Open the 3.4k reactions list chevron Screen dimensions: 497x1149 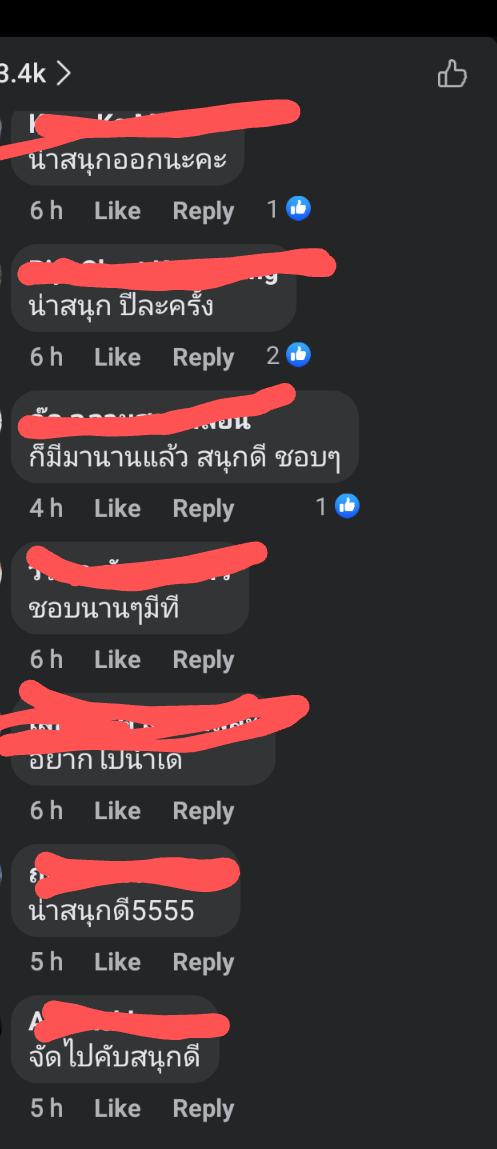(x=64, y=73)
